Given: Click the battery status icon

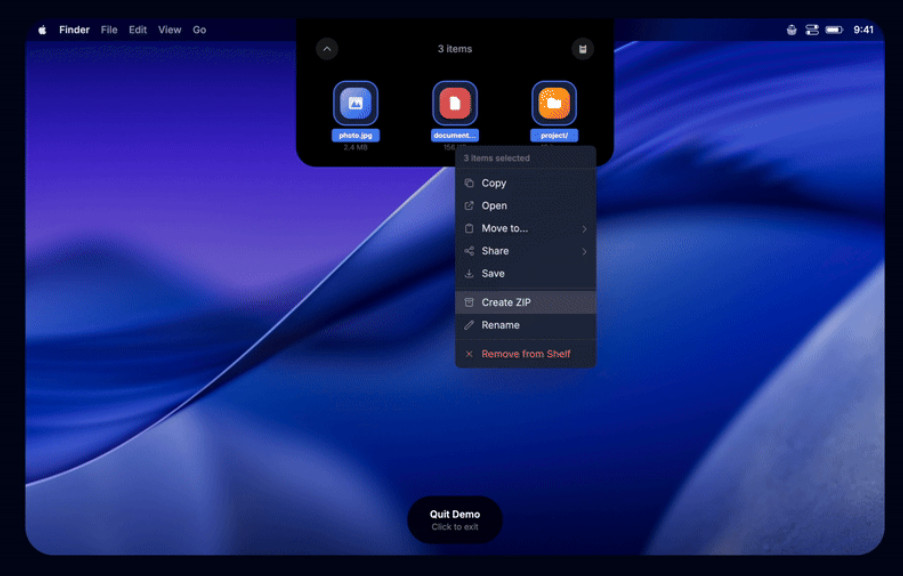Looking at the screenshot, I should (834, 30).
